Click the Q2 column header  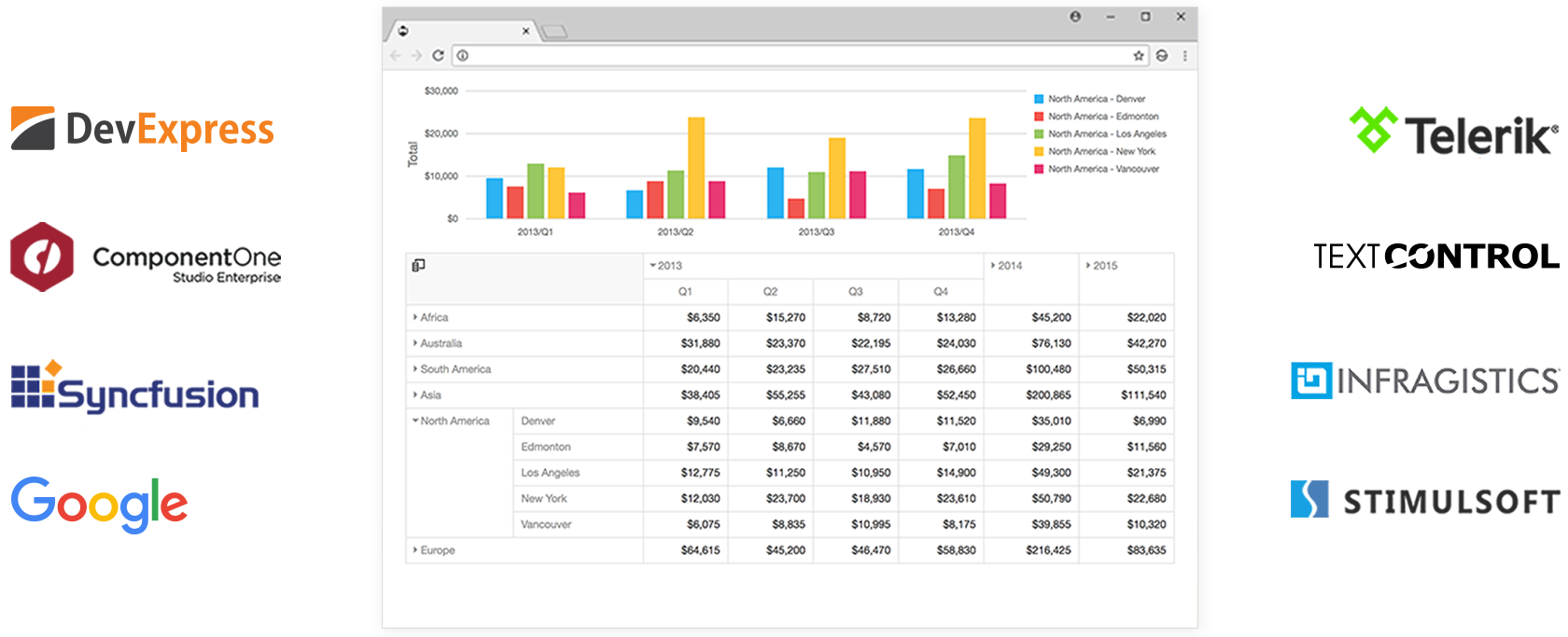[x=771, y=292]
